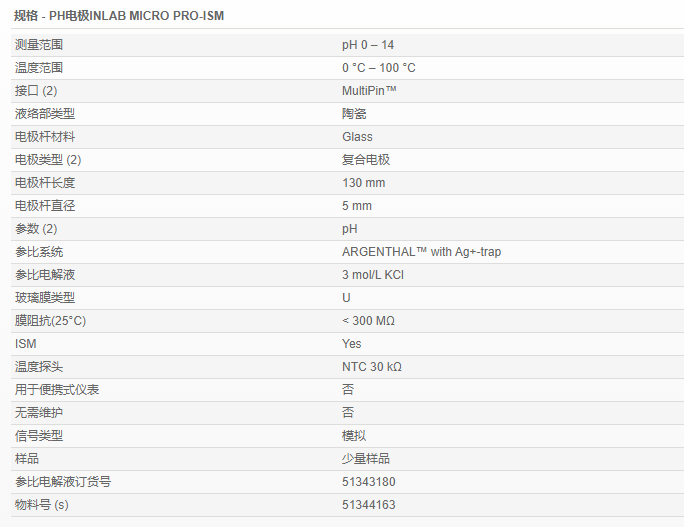Select the ISM row label

(25, 344)
